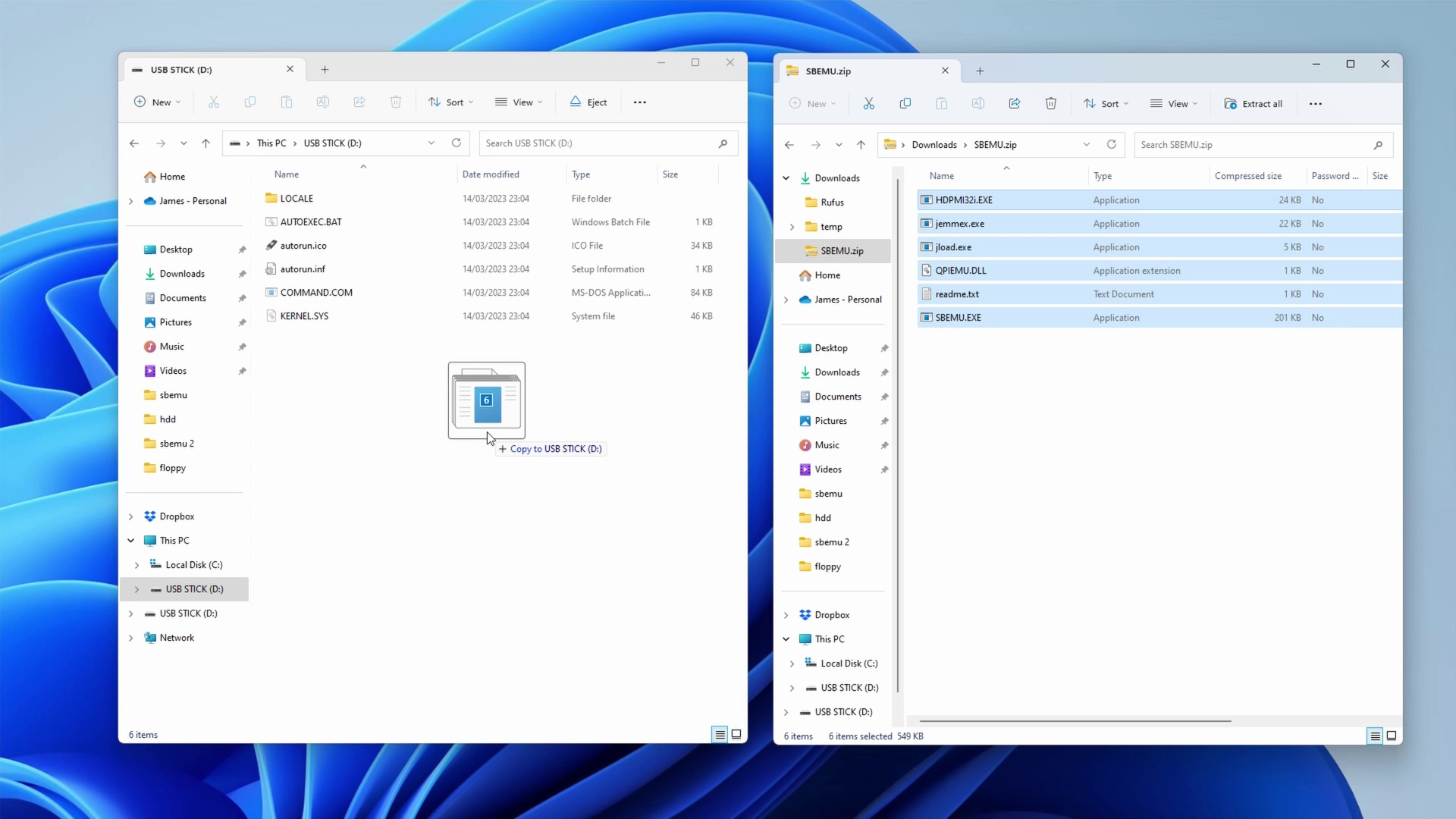Click Share icon in SBEMU.zip window toolbar
Image resolution: width=1456 pixels, height=819 pixels.
tap(1014, 104)
